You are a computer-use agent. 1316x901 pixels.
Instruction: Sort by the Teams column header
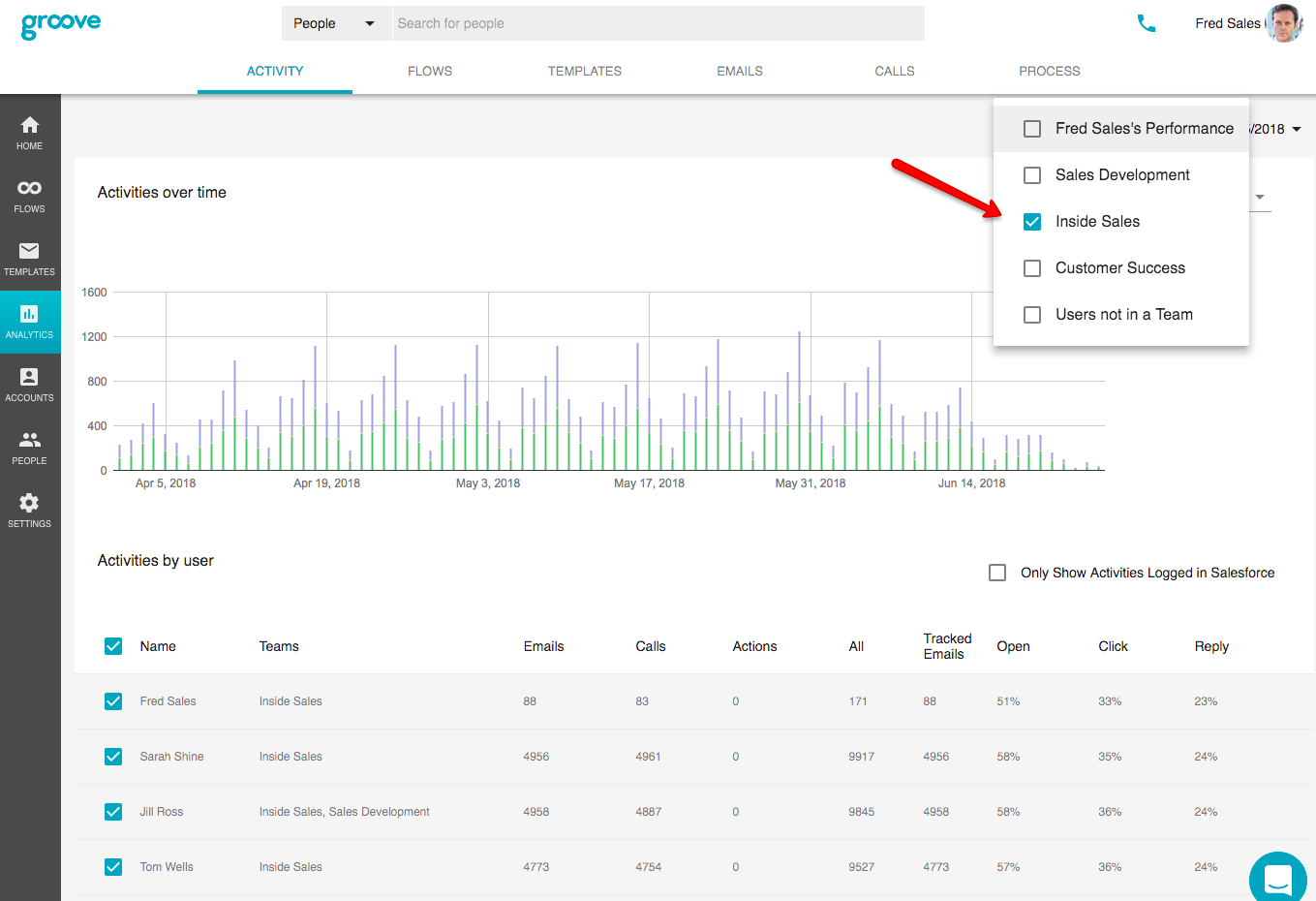279,646
